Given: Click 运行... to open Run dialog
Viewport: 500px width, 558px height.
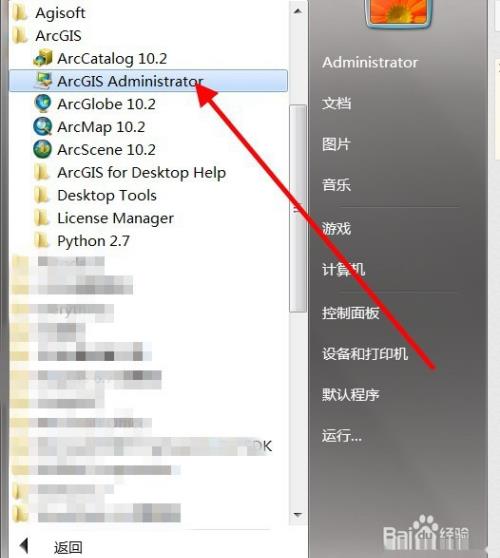Looking at the screenshot, I should click(x=342, y=435).
